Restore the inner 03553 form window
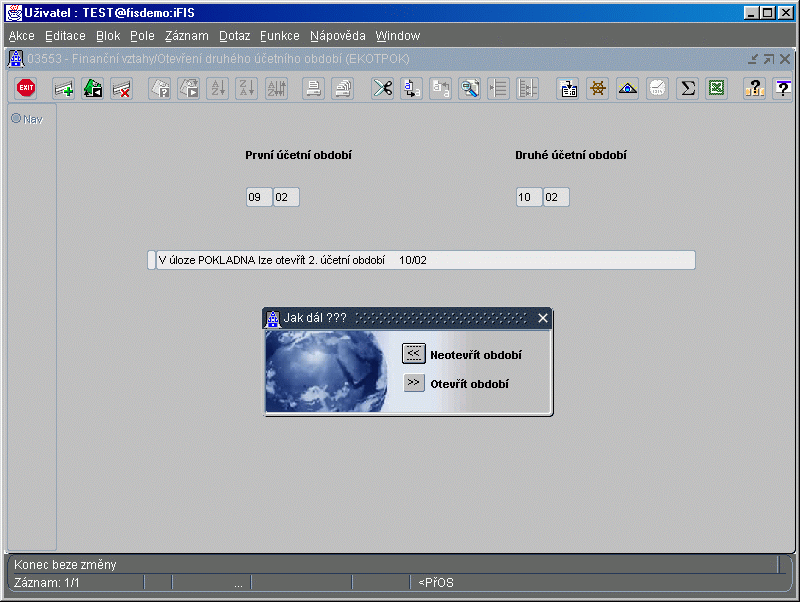 [x=769, y=59]
